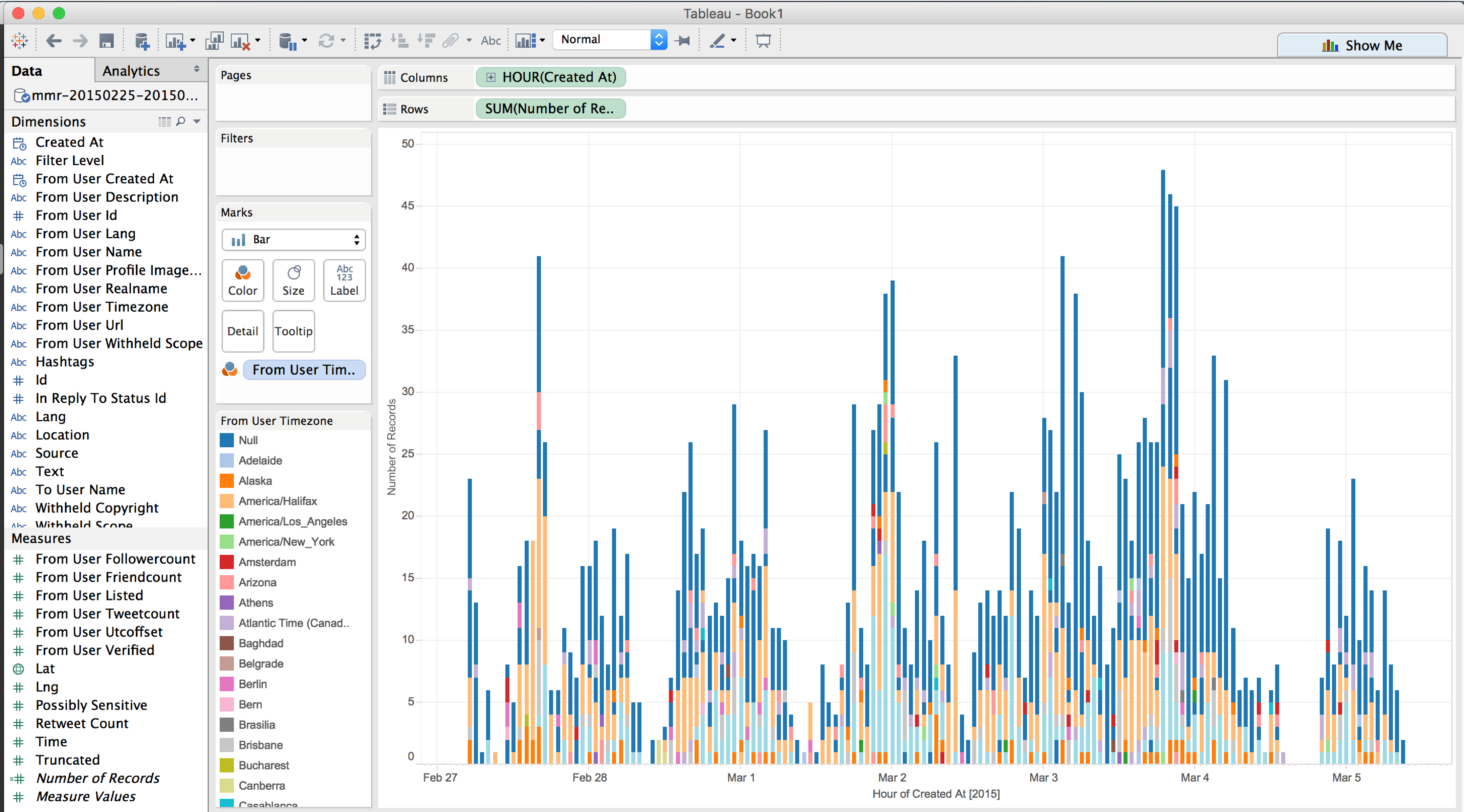Clear the sheet
The image size is (1464, 812).
[240, 41]
